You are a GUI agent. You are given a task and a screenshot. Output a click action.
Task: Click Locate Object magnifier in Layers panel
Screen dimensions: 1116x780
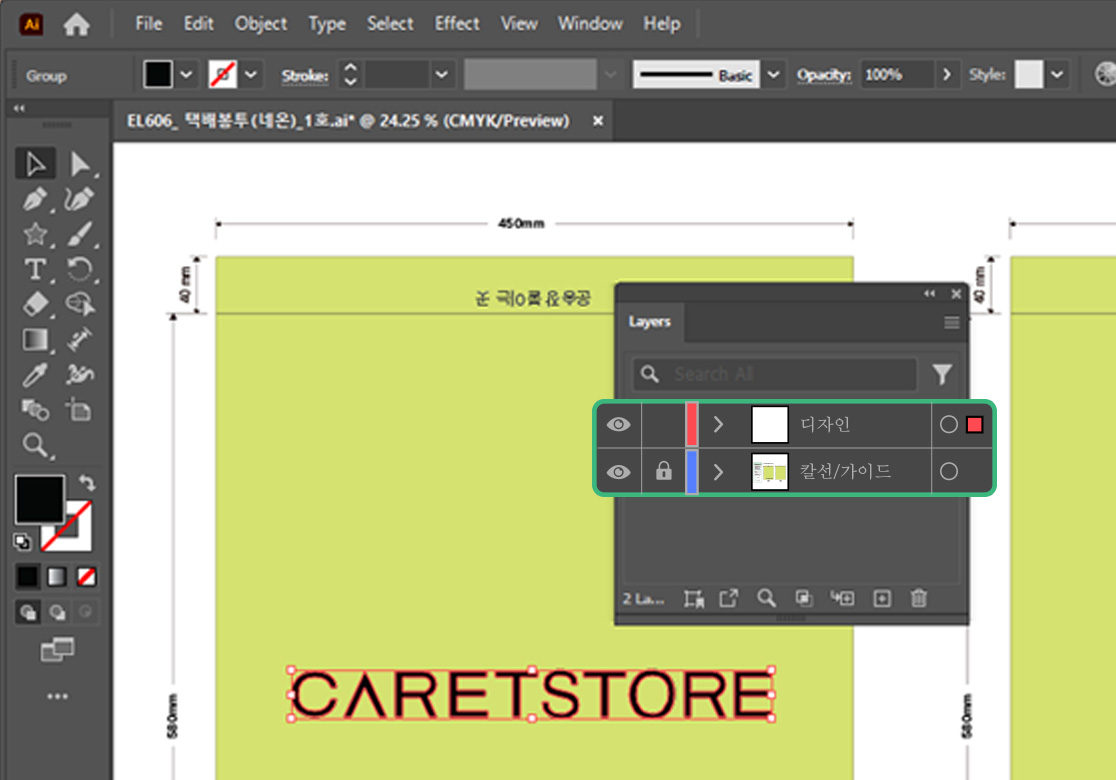pos(767,599)
